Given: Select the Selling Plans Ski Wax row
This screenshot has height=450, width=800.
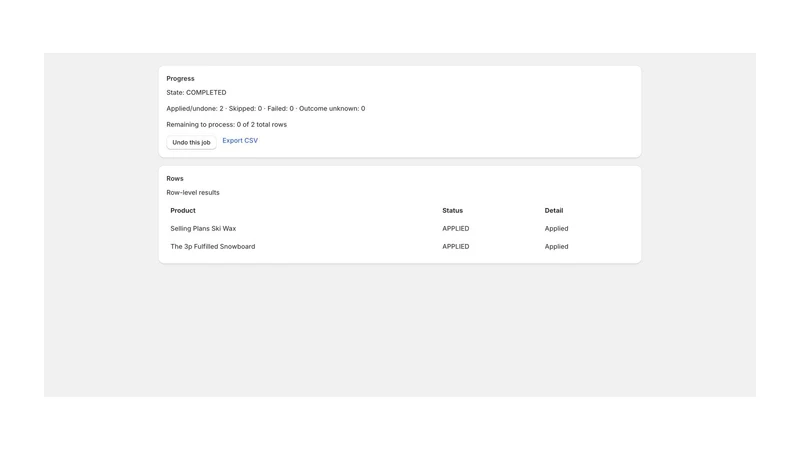Looking at the screenshot, I should [x=399, y=229].
